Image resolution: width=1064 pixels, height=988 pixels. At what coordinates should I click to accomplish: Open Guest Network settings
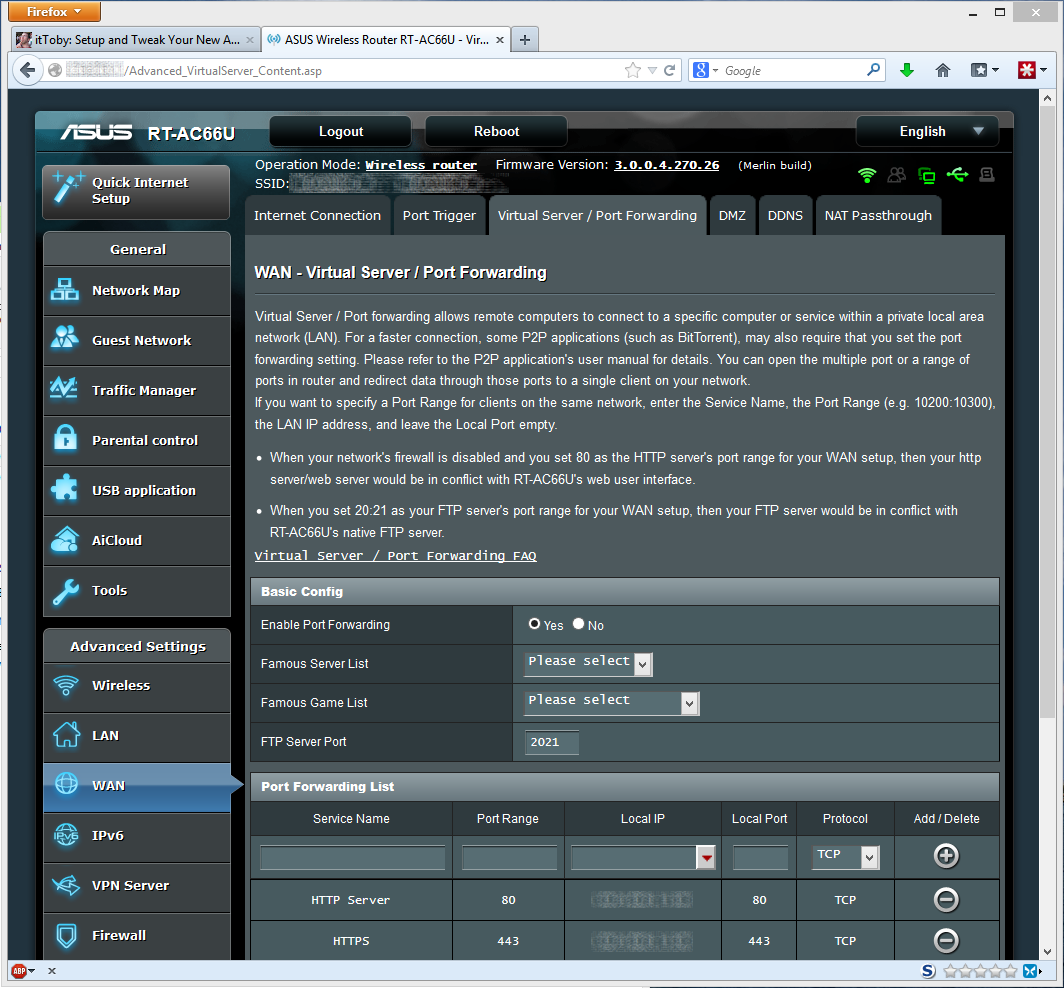click(136, 341)
